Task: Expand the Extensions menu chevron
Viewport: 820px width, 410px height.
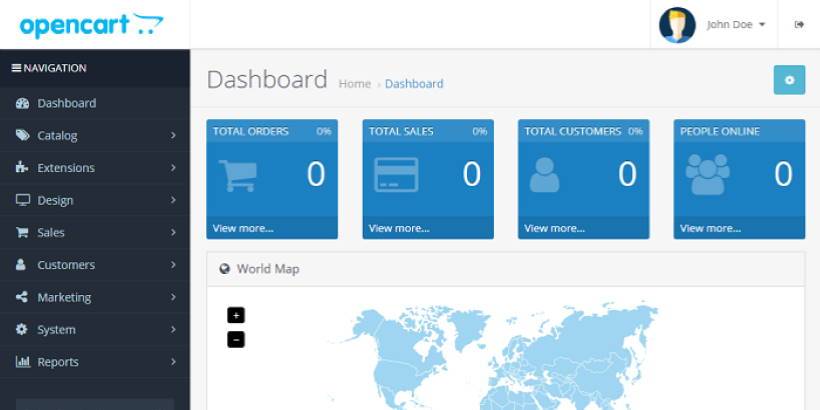Action: click(173, 168)
